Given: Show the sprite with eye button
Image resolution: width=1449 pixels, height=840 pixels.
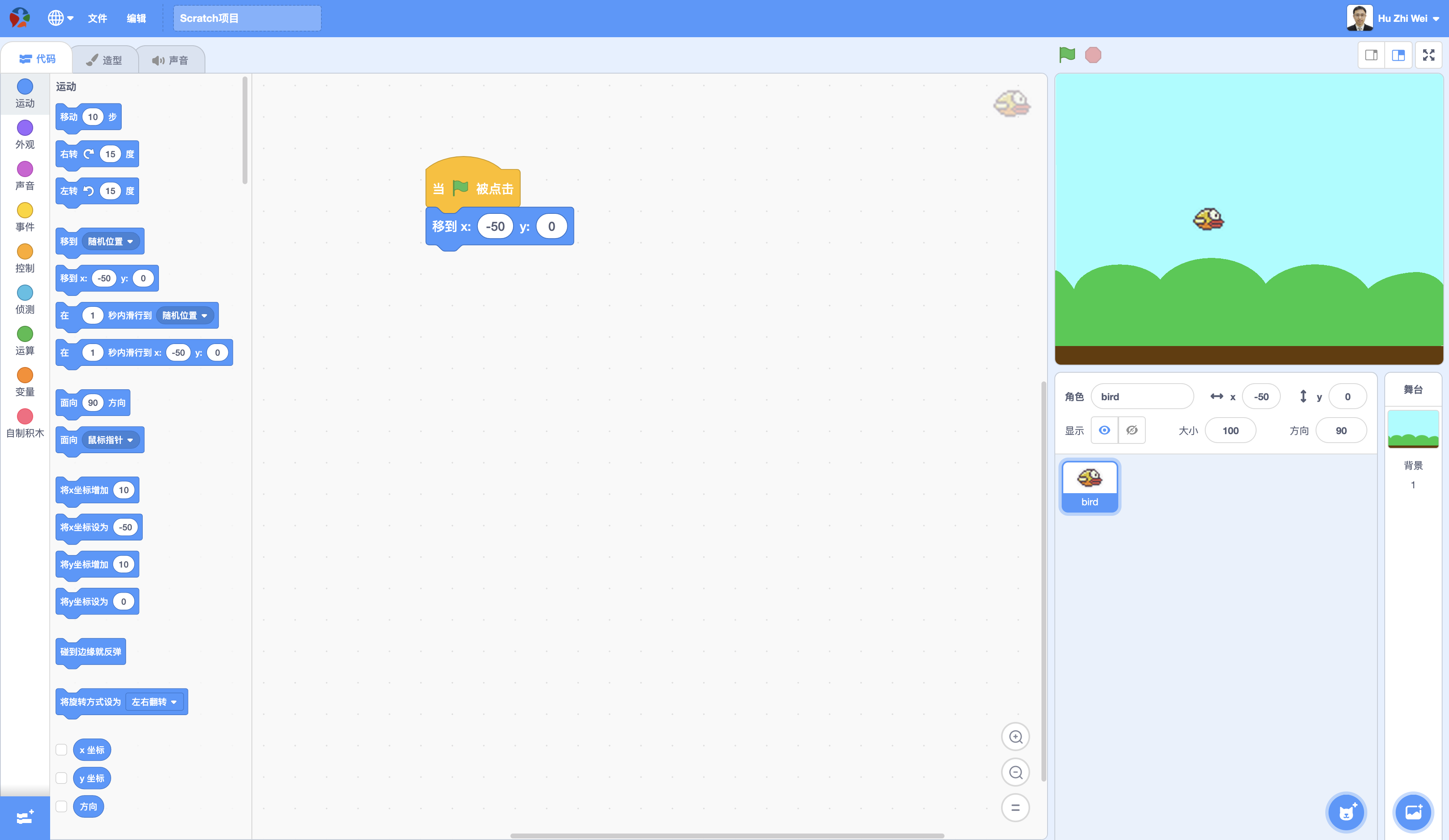Looking at the screenshot, I should [1104, 430].
